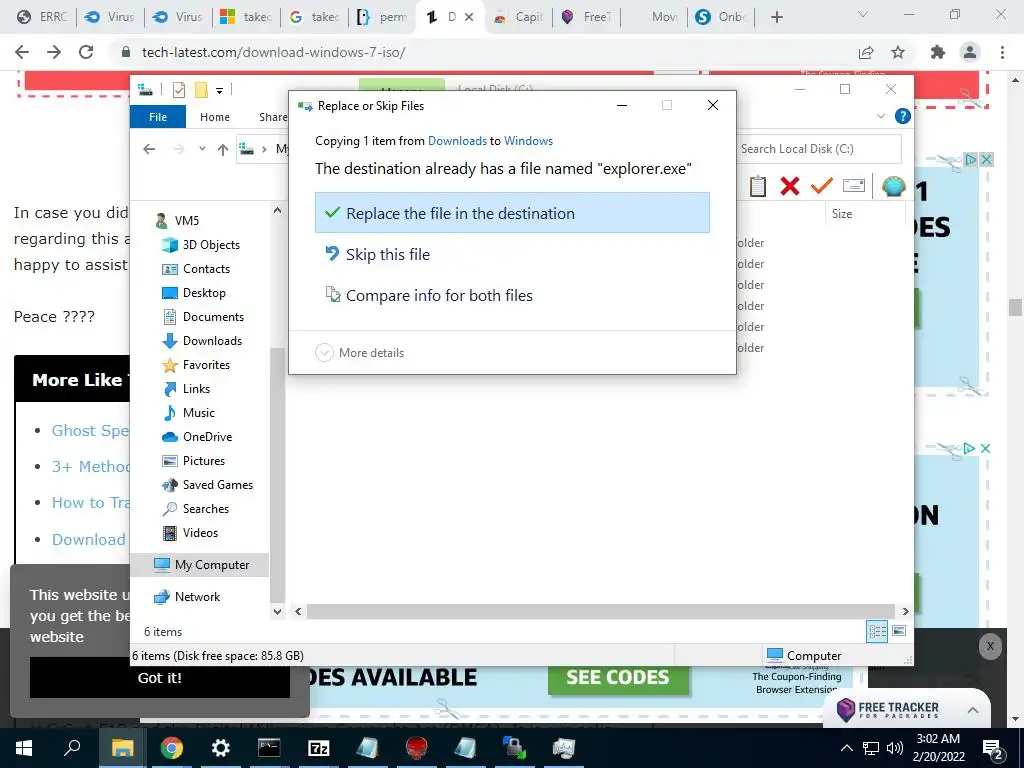Click the share page icon

(866, 52)
